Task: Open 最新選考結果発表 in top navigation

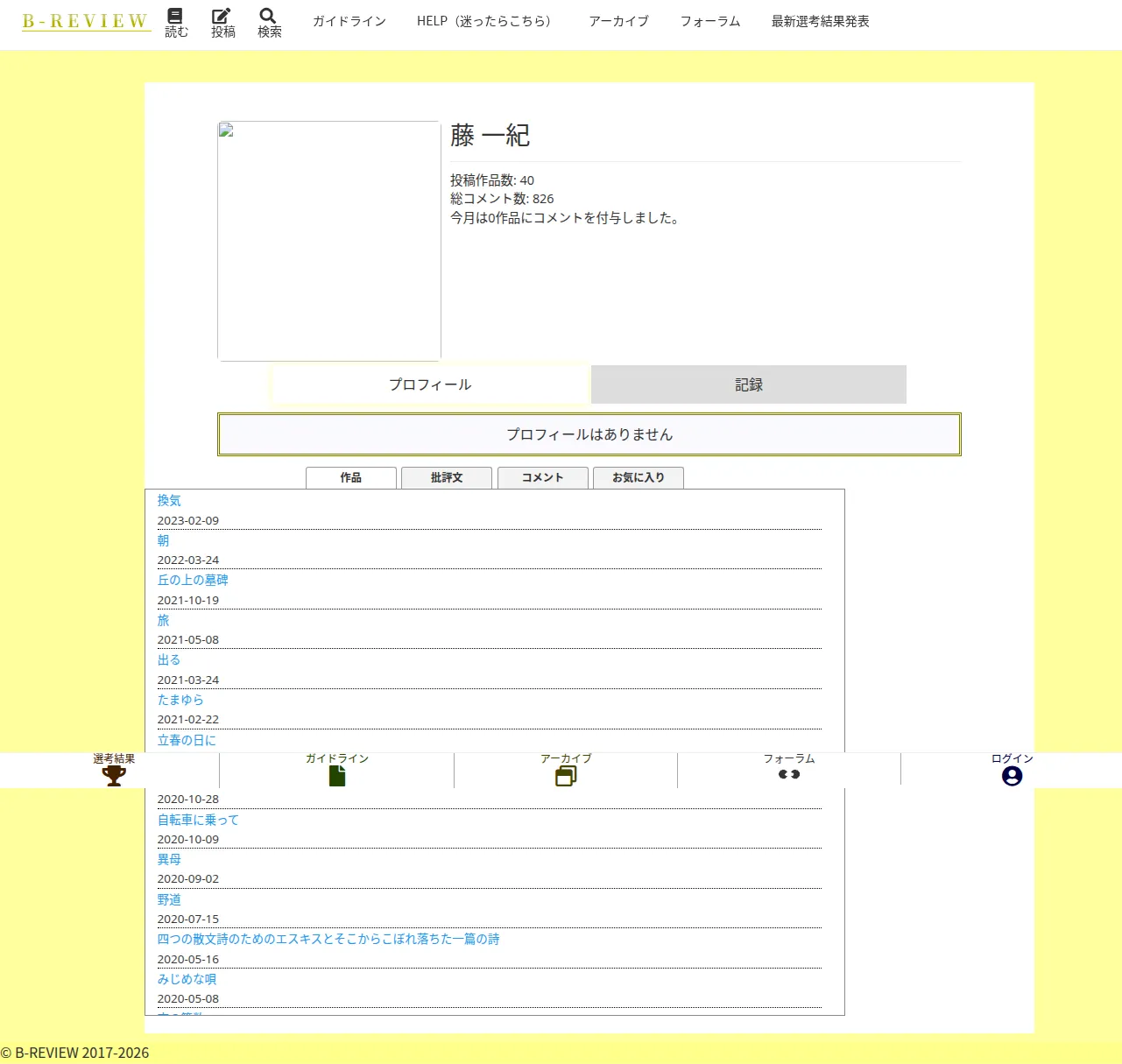Action: pos(820,21)
